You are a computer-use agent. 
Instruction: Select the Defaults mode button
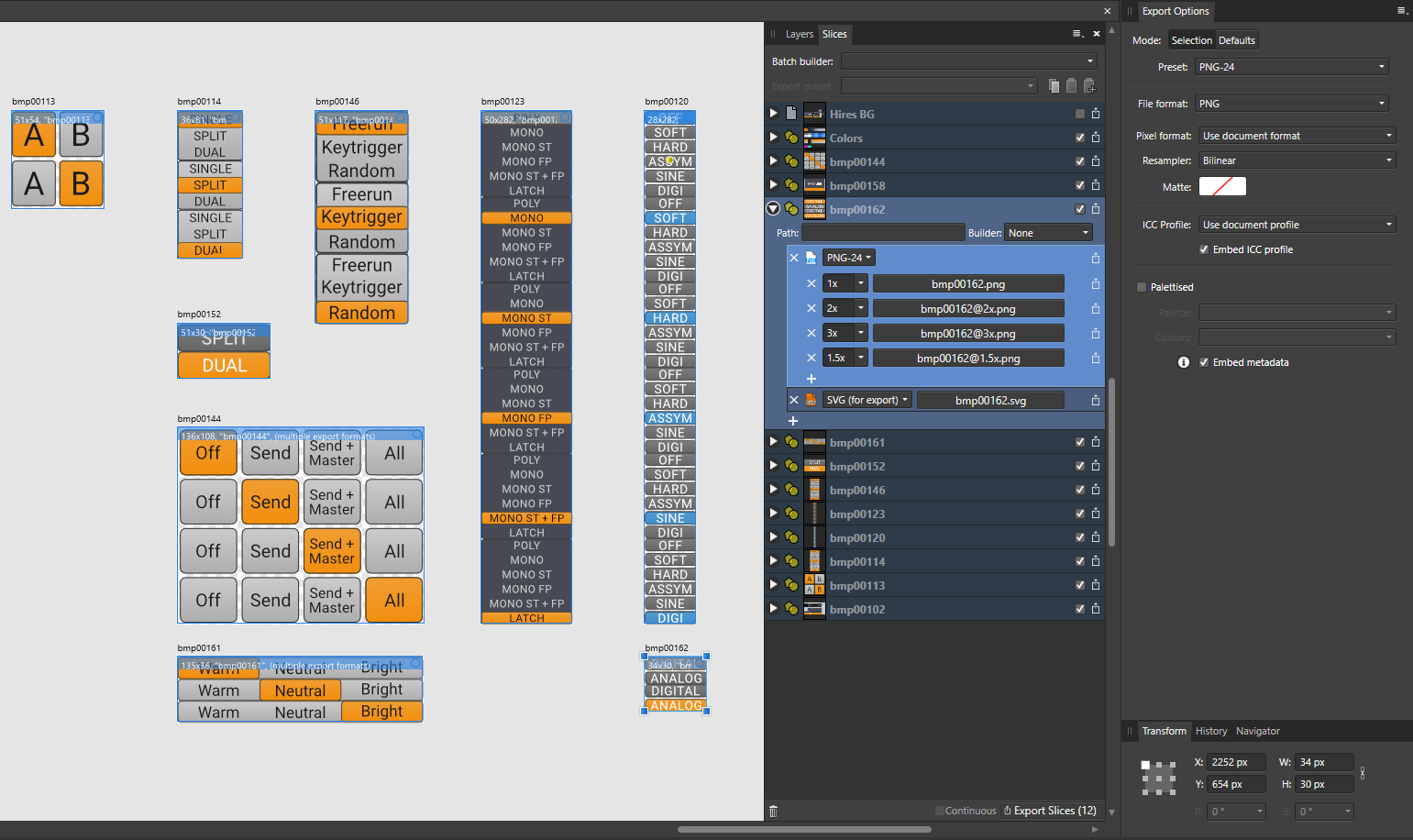(x=1236, y=40)
